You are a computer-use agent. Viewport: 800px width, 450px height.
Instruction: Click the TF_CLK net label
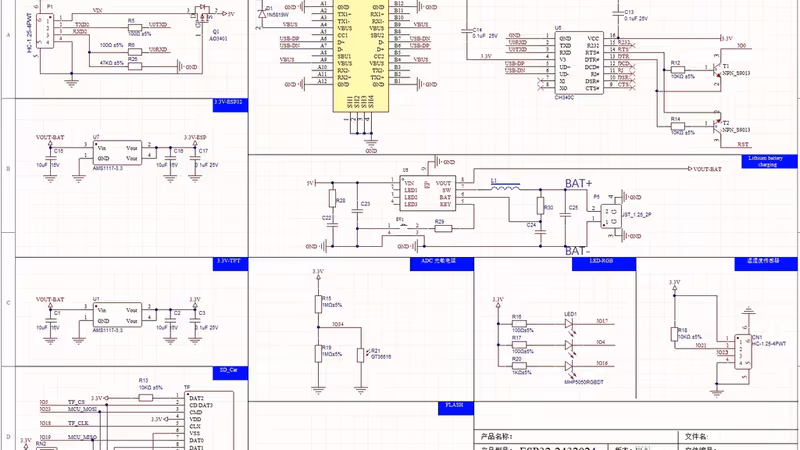tap(78, 423)
